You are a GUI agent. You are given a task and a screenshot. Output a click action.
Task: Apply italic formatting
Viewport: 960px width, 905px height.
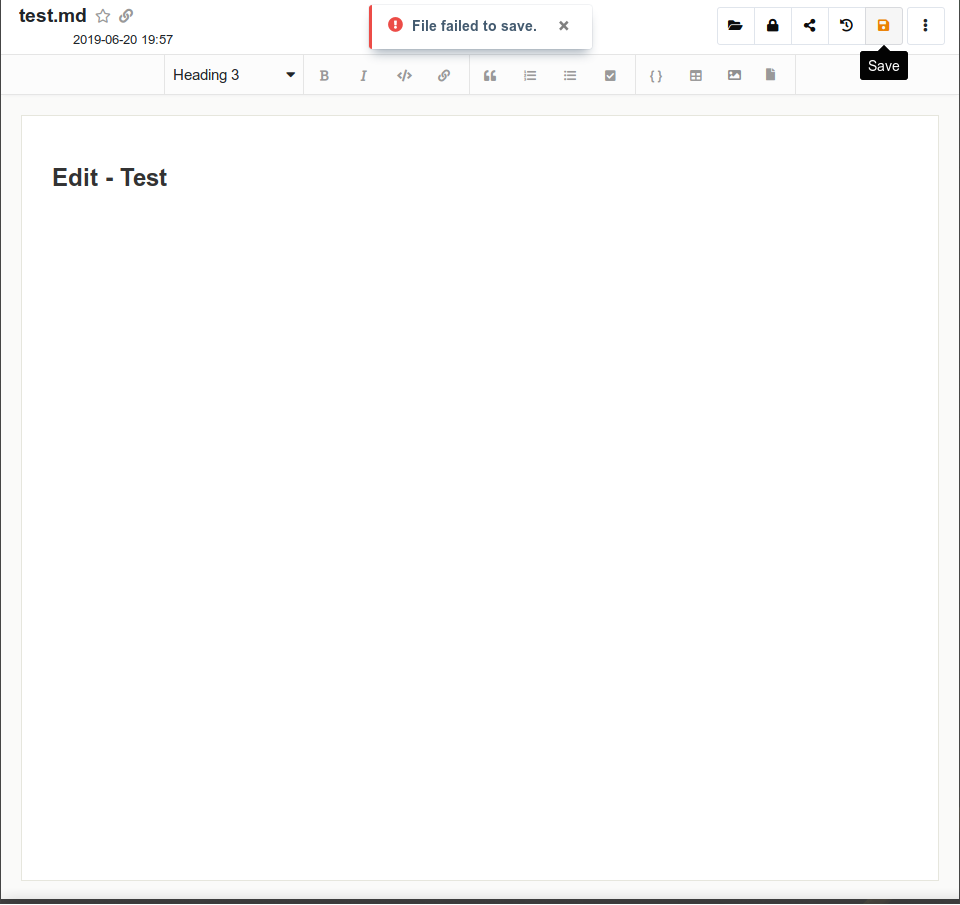pyautogui.click(x=364, y=75)
